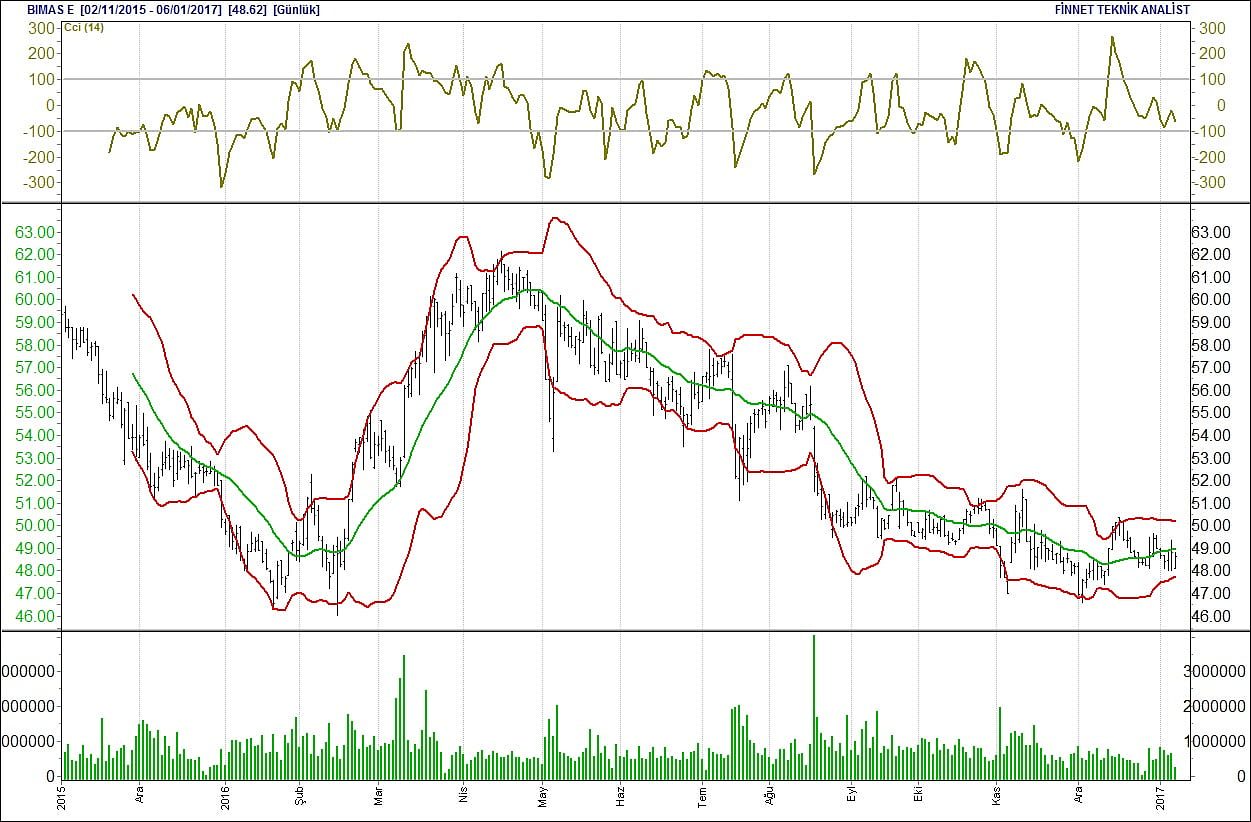Screen dimensions: 1251x822
Task: Click 60.00 on the right price axis
Action: click(1211, 300)
